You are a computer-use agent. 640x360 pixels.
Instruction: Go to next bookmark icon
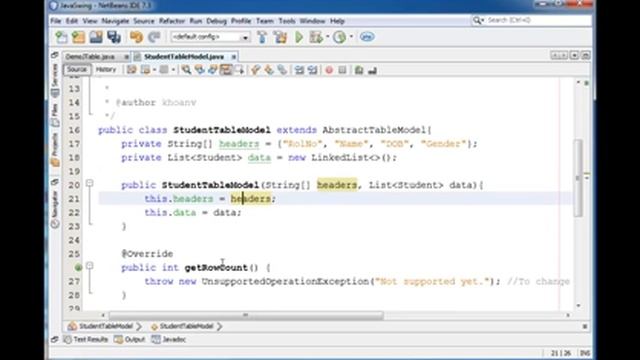click(269, 70)
